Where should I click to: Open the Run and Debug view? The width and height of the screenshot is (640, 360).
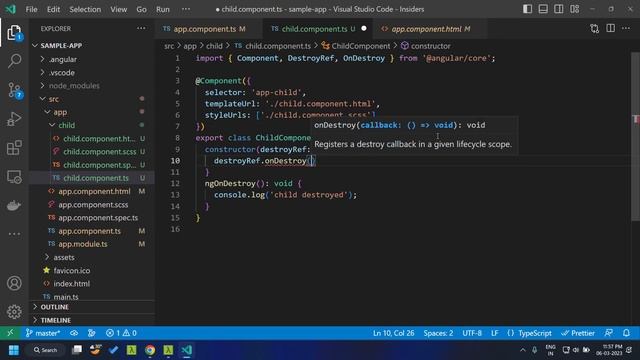14,119
